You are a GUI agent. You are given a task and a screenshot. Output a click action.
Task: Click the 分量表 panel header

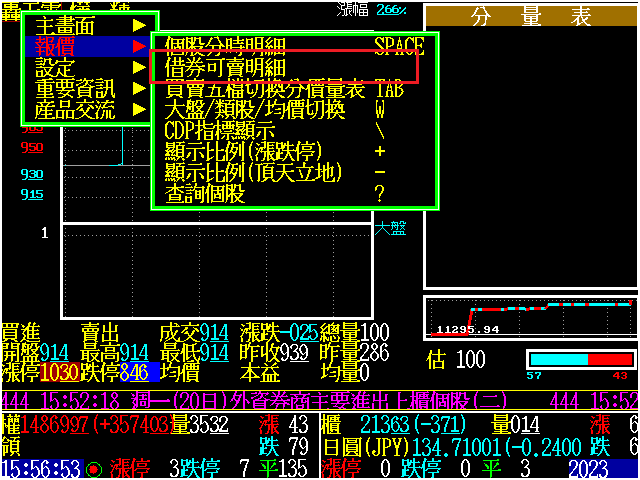[530, 18]
